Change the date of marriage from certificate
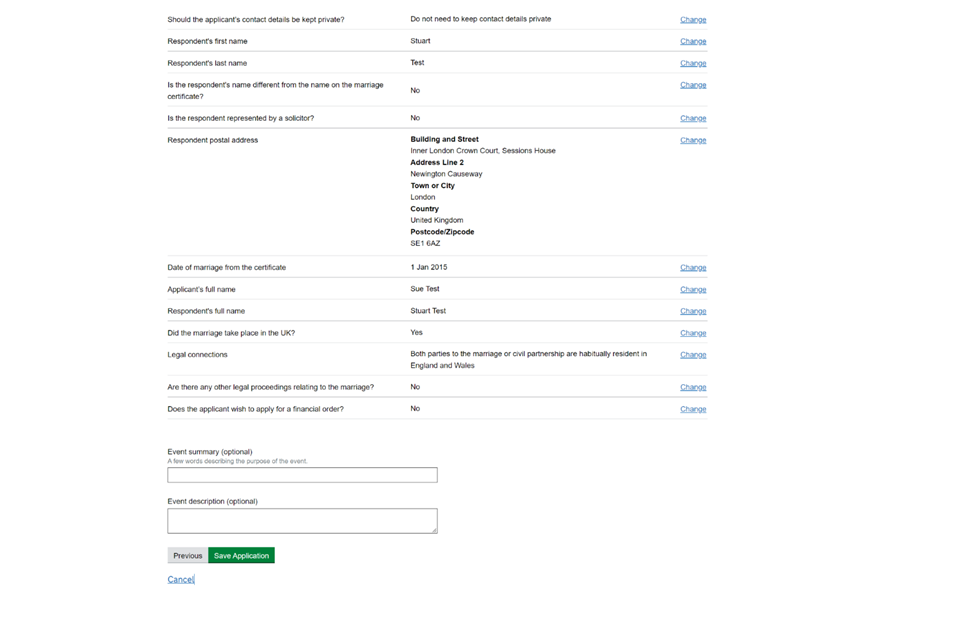This screenshot has height=640, width=960. [692, 268]
